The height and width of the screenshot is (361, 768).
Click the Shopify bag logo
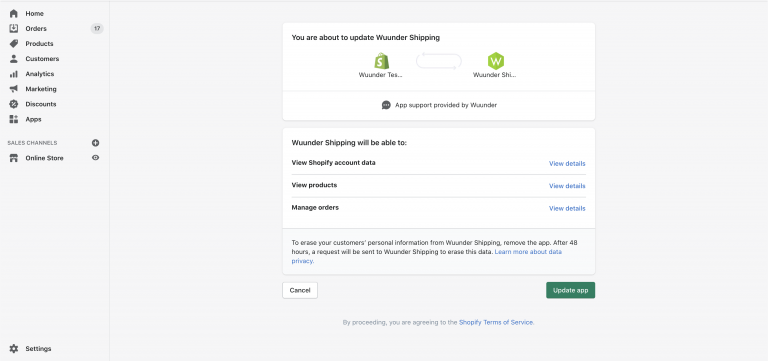click(x=381, y=61)
